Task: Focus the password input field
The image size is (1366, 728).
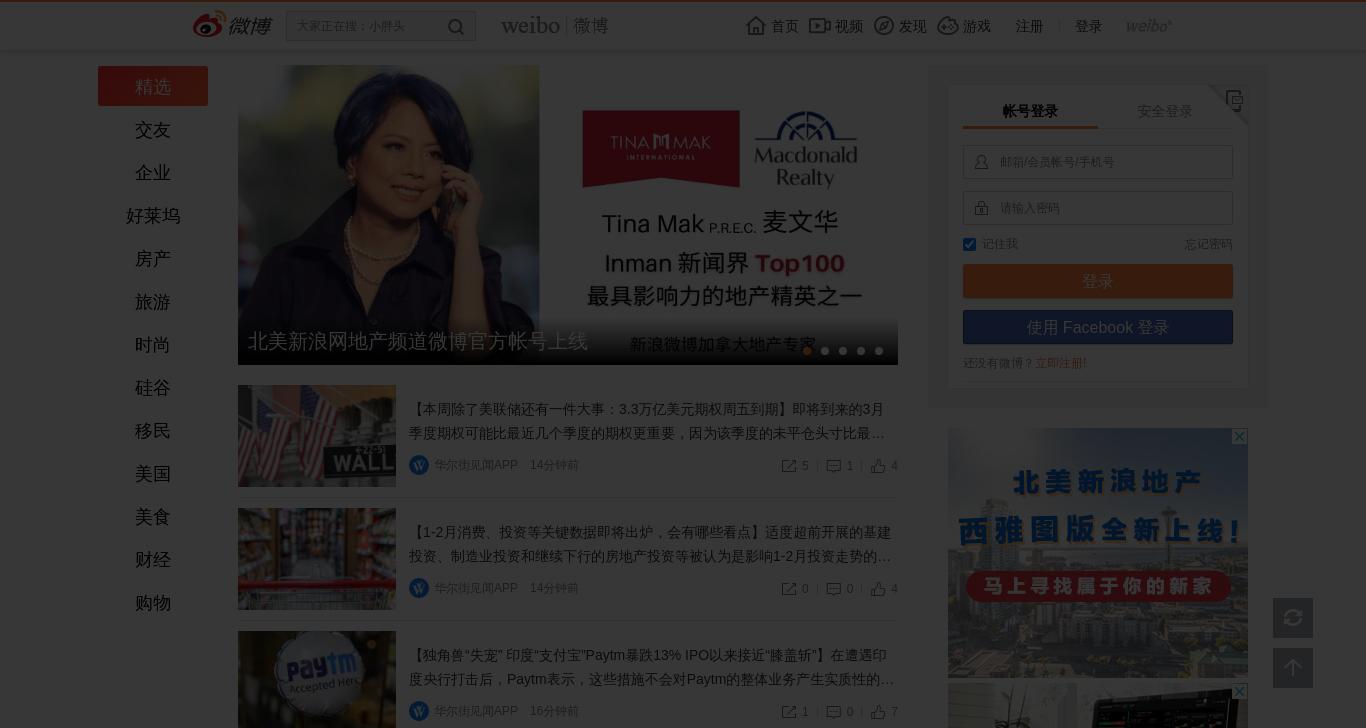Action: (x=1098, y=208)
